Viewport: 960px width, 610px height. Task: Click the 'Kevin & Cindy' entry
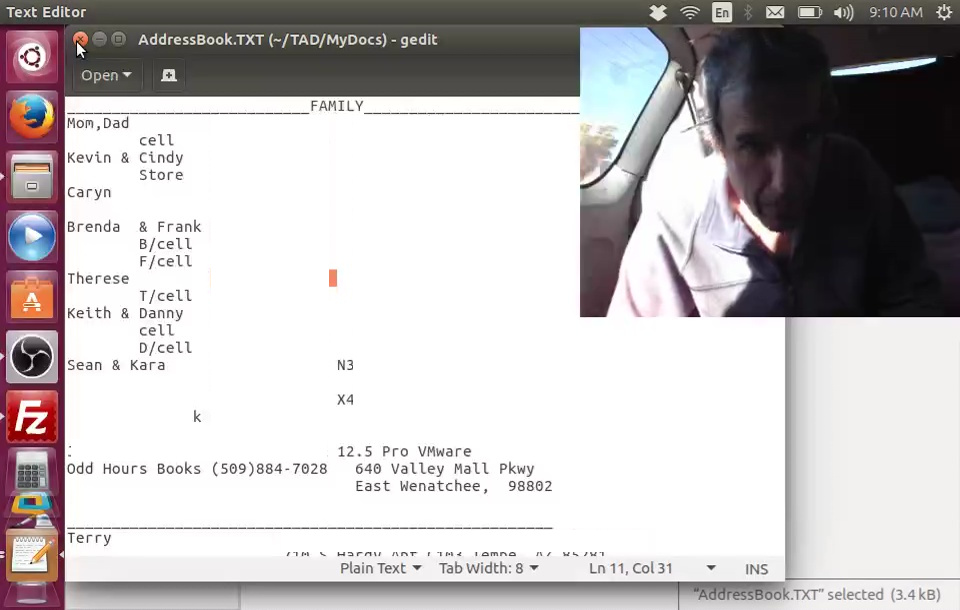click(x=125, y=157)
